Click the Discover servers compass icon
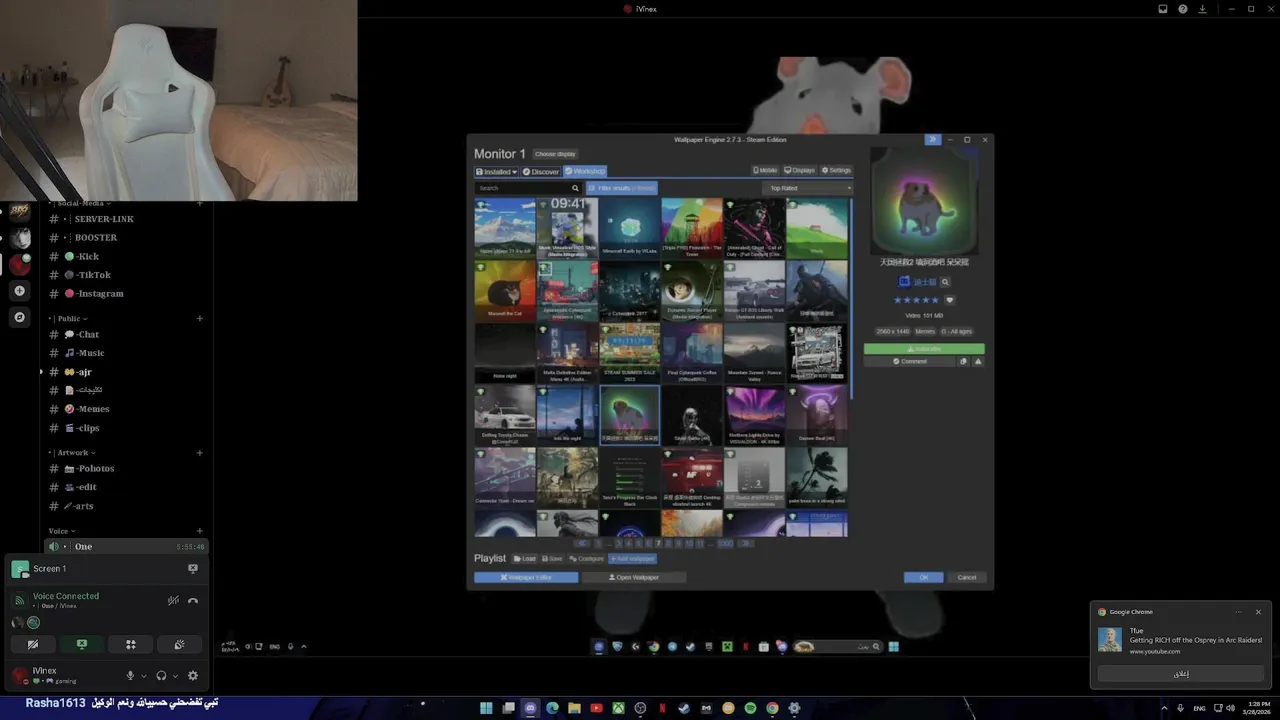Image resolution: width=1280 pixels, height=720 pixels. 19,317
